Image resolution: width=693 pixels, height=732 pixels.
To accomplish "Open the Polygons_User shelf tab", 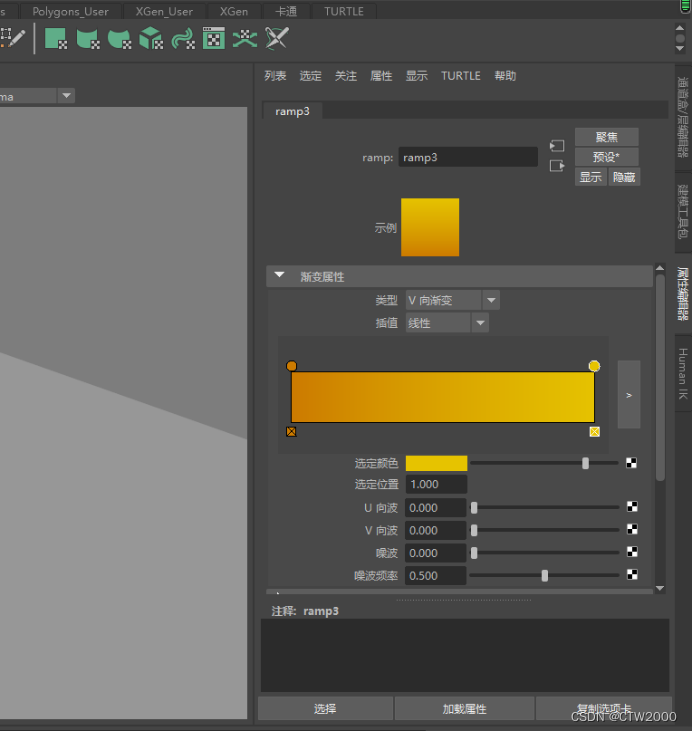I will click(x=70, y=11).
